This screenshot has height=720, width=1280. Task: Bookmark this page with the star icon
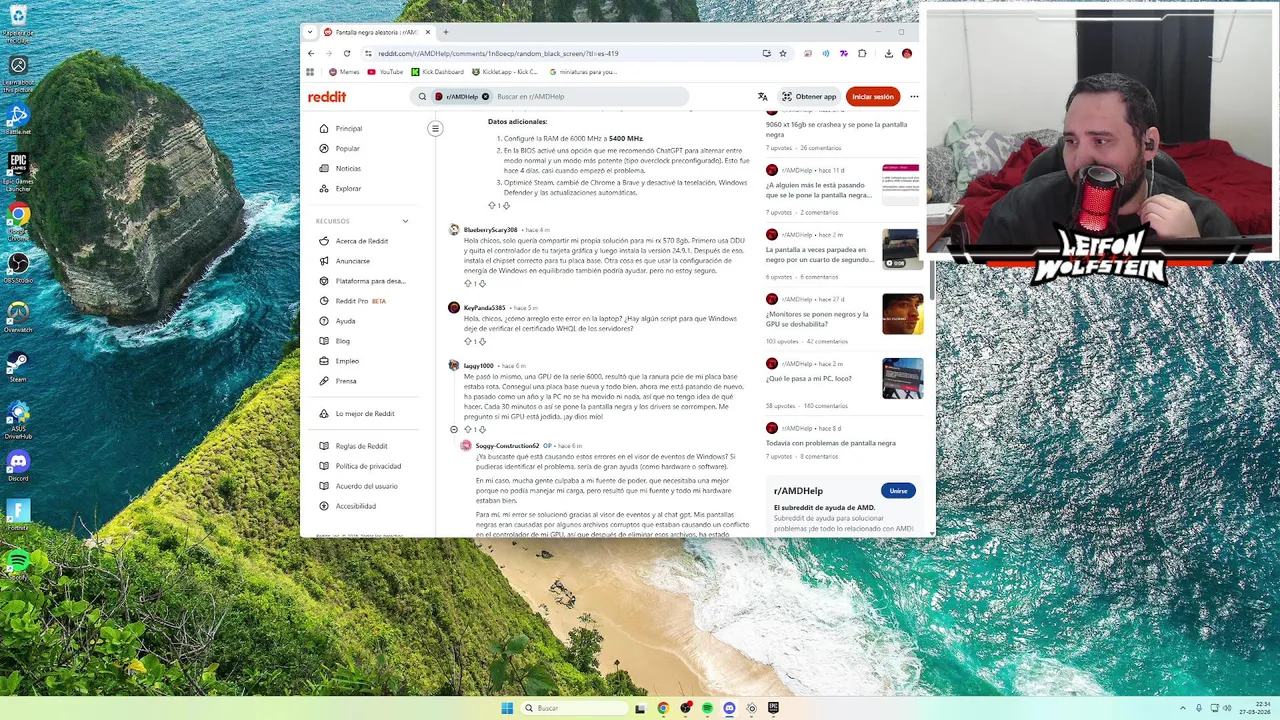point(783,53)
